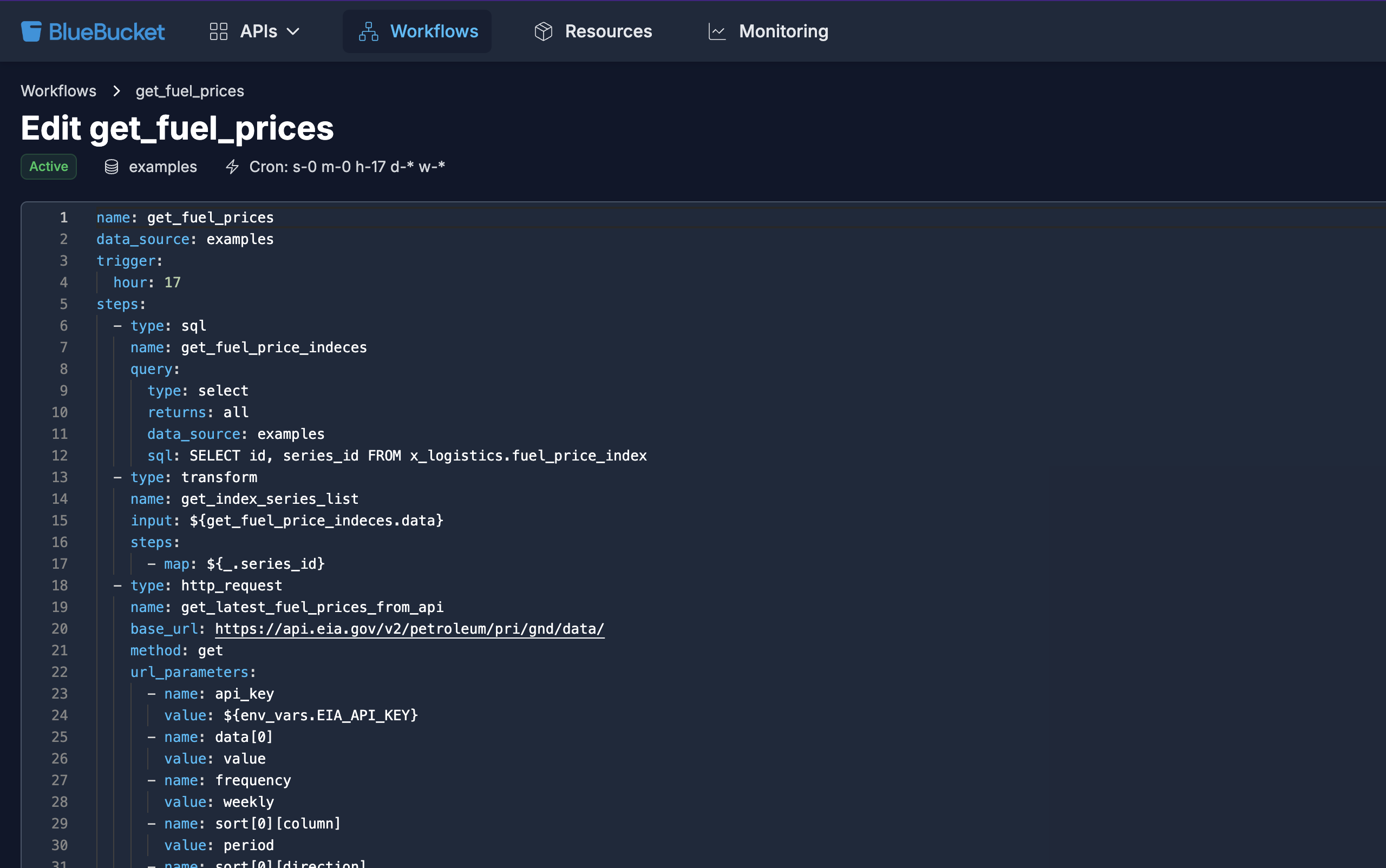Image resolution: width=1386 pixels, height=868 pixels.
Task: Click line number 12 in the editor
Action: coord(59,455)
